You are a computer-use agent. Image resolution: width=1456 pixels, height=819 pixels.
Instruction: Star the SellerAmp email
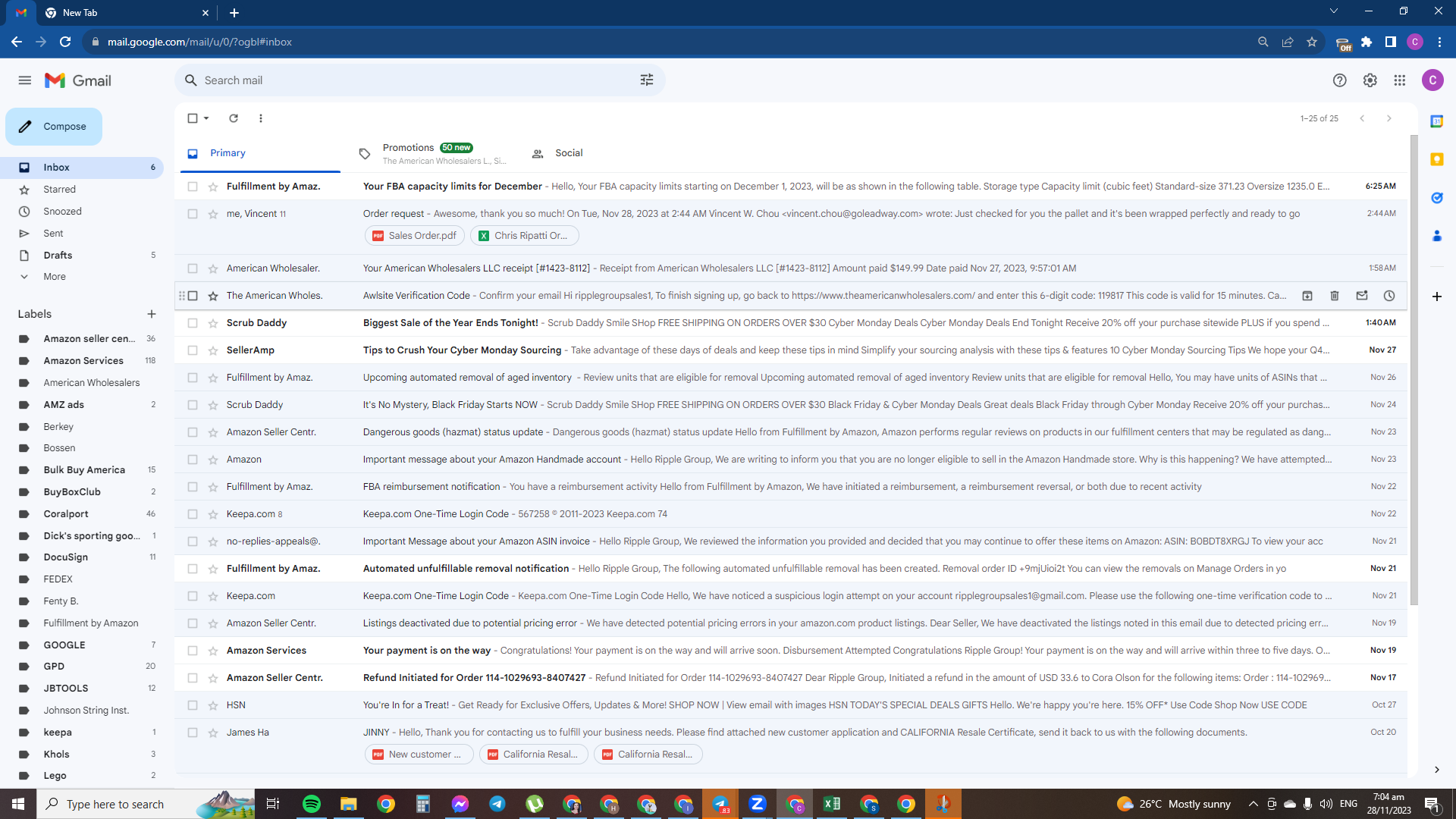[213, 350]
